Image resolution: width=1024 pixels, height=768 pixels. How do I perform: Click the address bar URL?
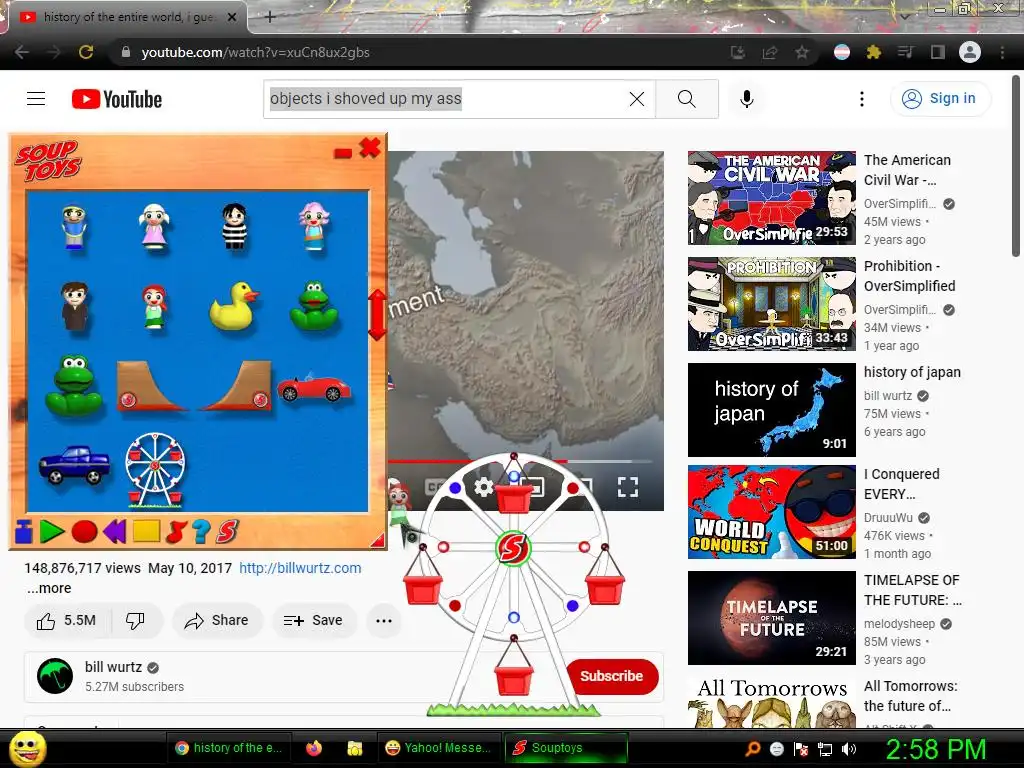pyautogui.click(x=255, y=52)
